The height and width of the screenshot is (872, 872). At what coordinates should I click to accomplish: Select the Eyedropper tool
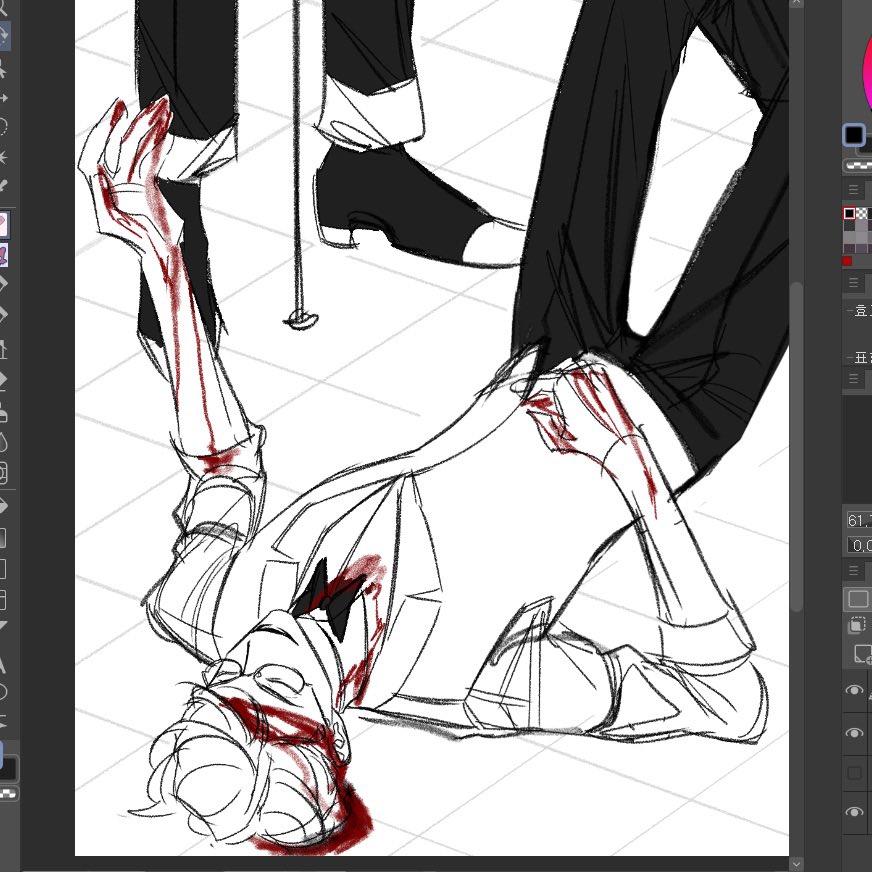[3, 186]
